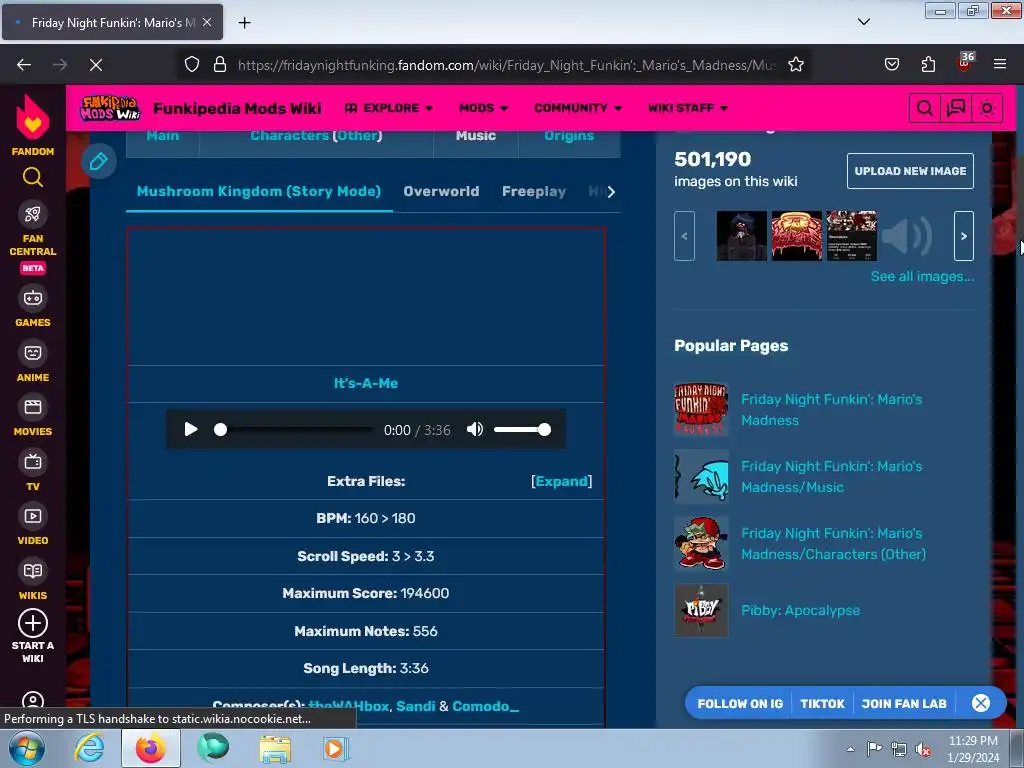Viewport: 1024px width, 768px height.
Task: Switch to the Freeplay tab
Action: tap(534, 191)
